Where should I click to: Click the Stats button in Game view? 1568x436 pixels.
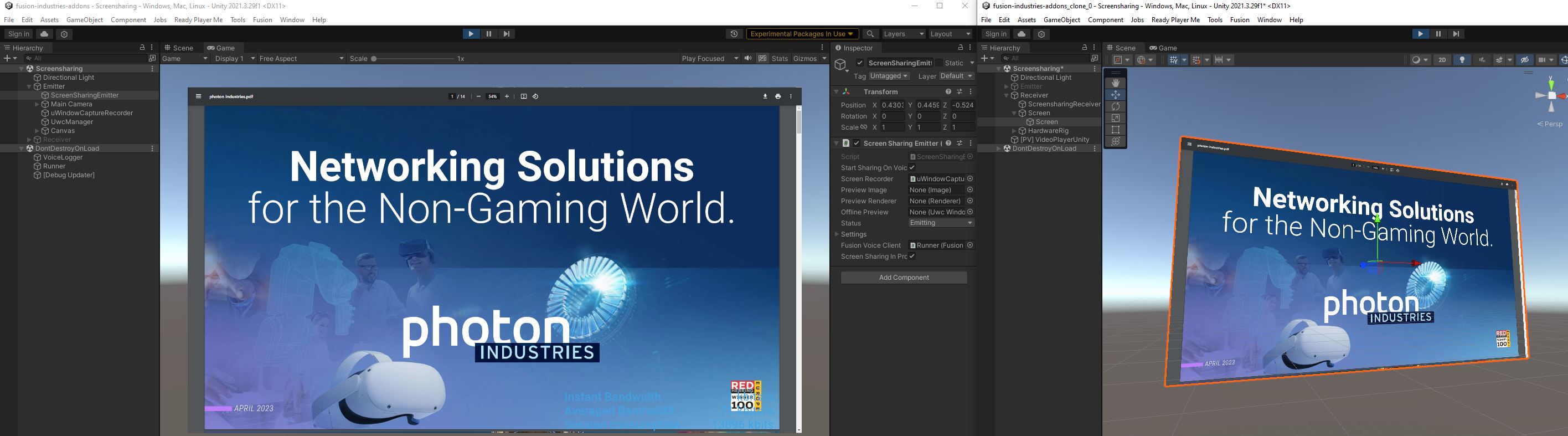tap(779, 59)
